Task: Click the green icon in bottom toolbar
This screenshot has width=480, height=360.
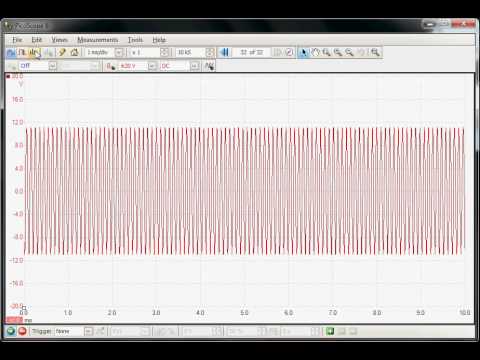Action: 330,331
